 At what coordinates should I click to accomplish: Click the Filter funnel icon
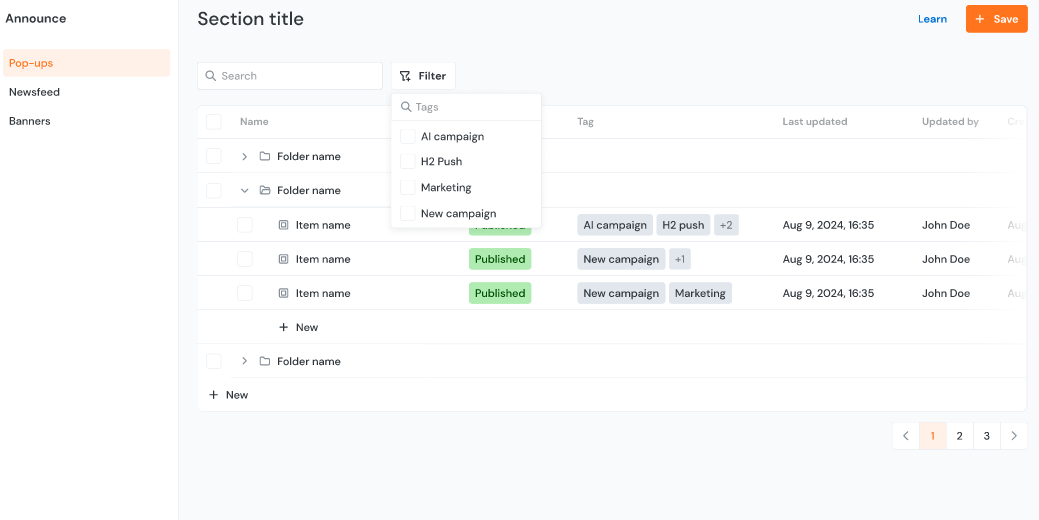point(405,76)
